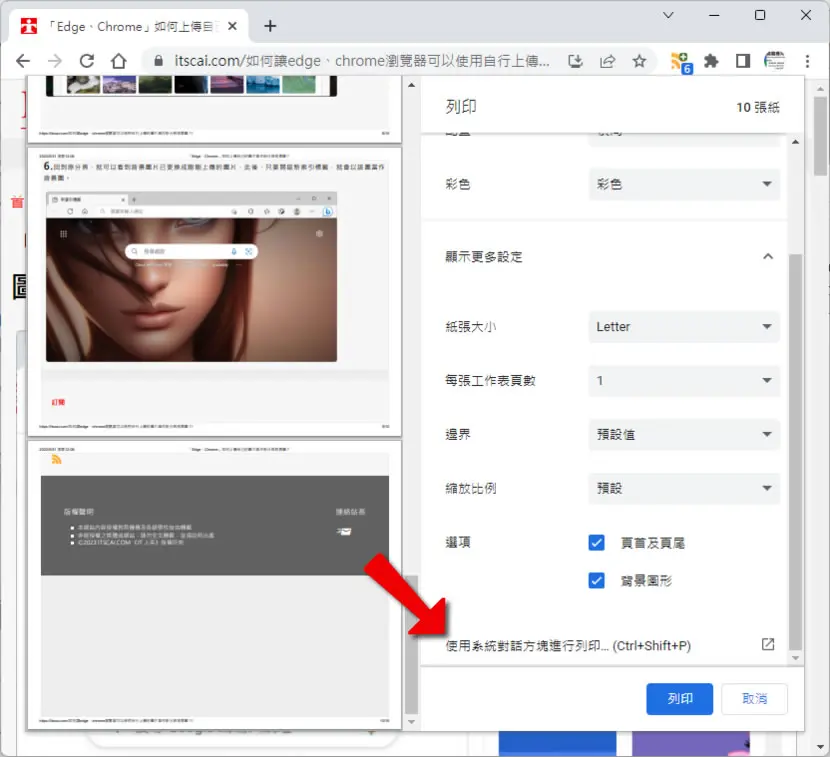Click the browser back arrow
Image resolution: width=830 pixels, height=757 pixels.
click(x=23, y=61)
